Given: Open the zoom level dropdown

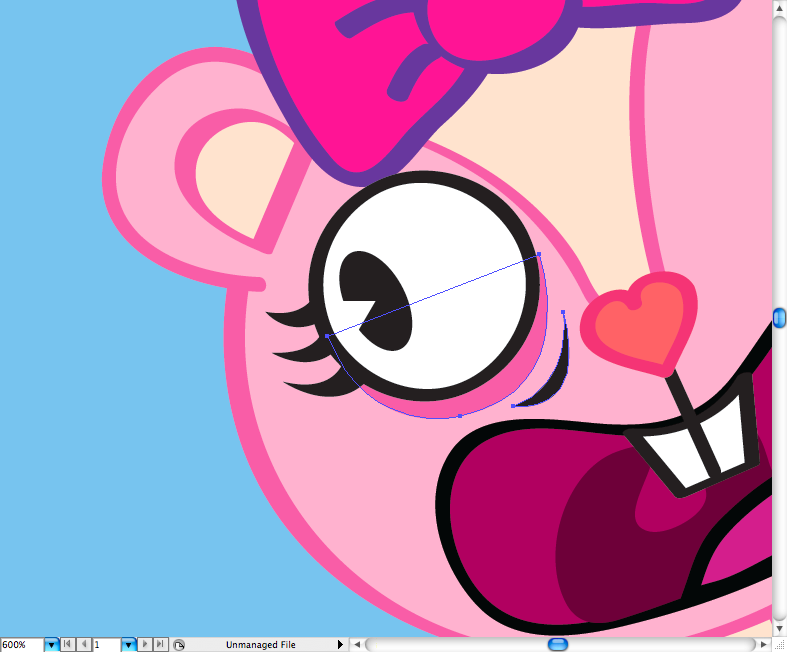Looking at the screenshot, I should [51, 645].
